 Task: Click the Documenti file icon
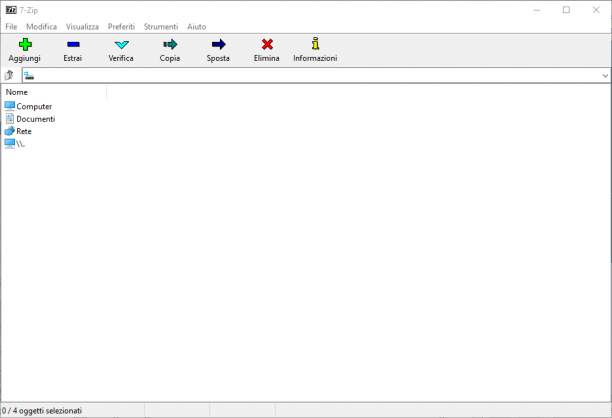10,119
